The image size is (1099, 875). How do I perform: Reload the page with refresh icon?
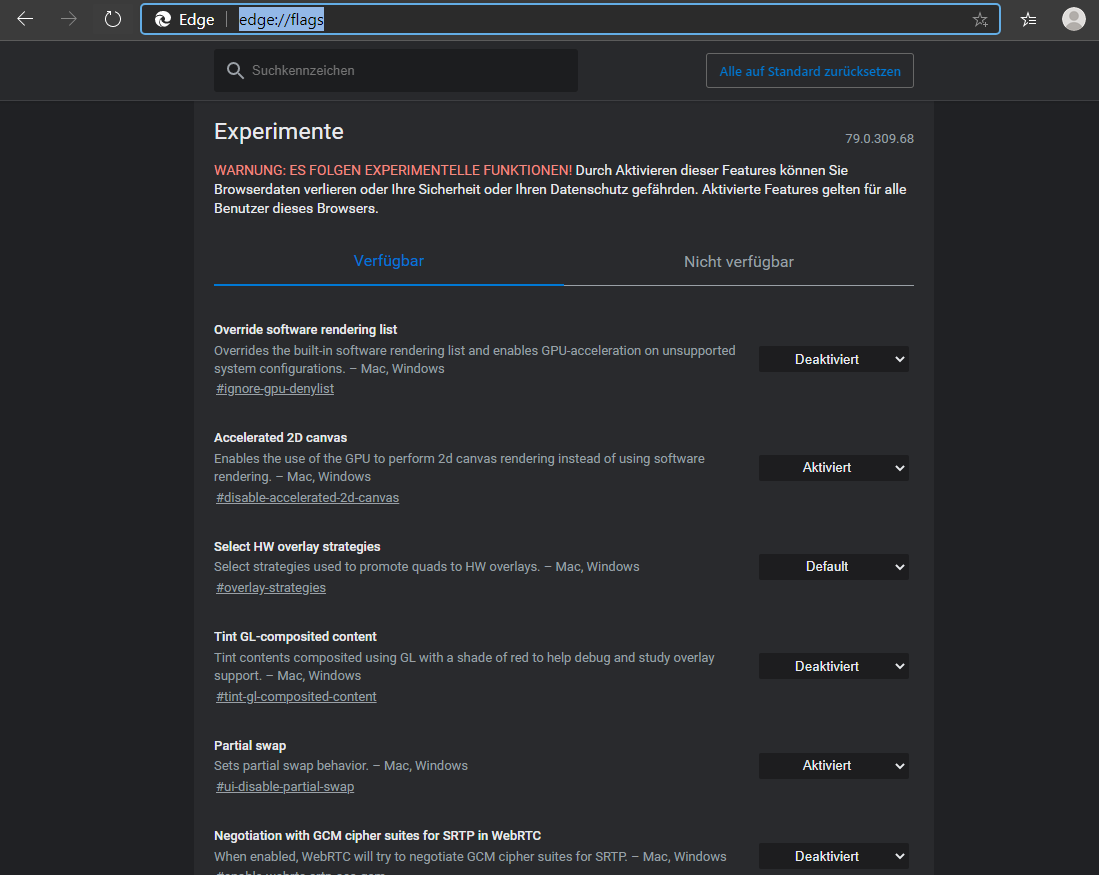click(113, 19)
